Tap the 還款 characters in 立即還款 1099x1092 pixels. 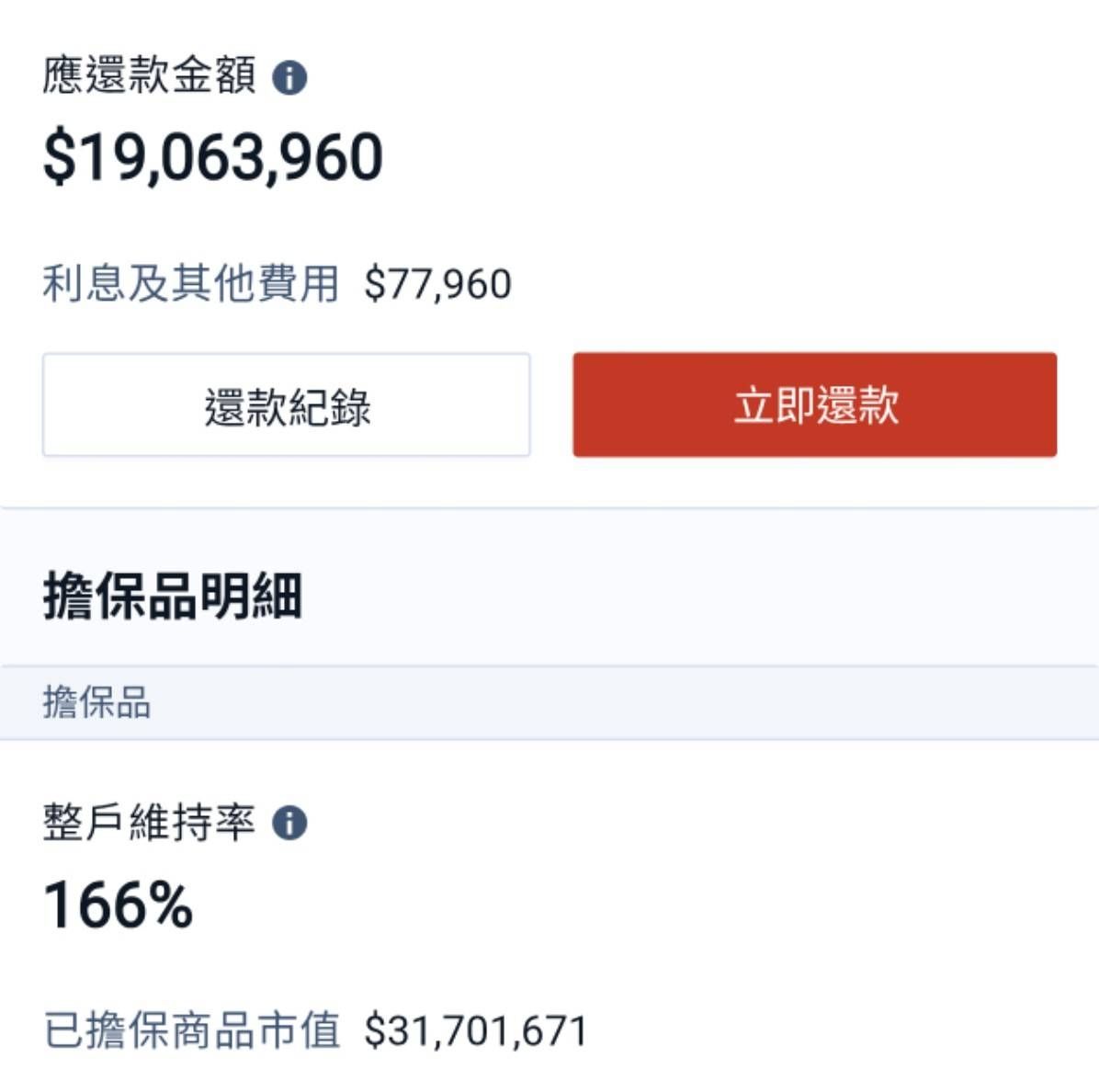[857, 405]
